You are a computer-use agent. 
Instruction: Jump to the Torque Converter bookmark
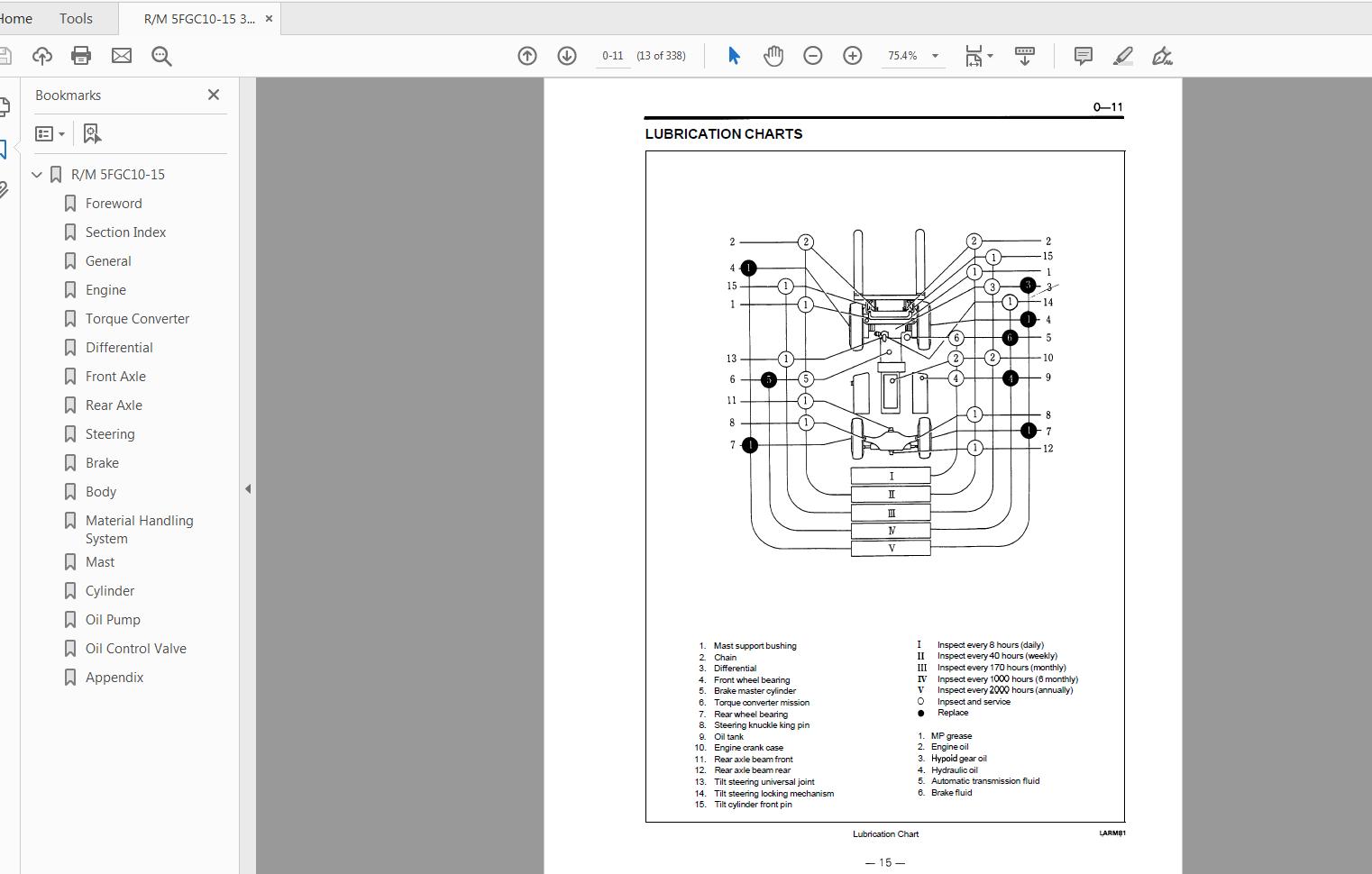pos(137,318)
